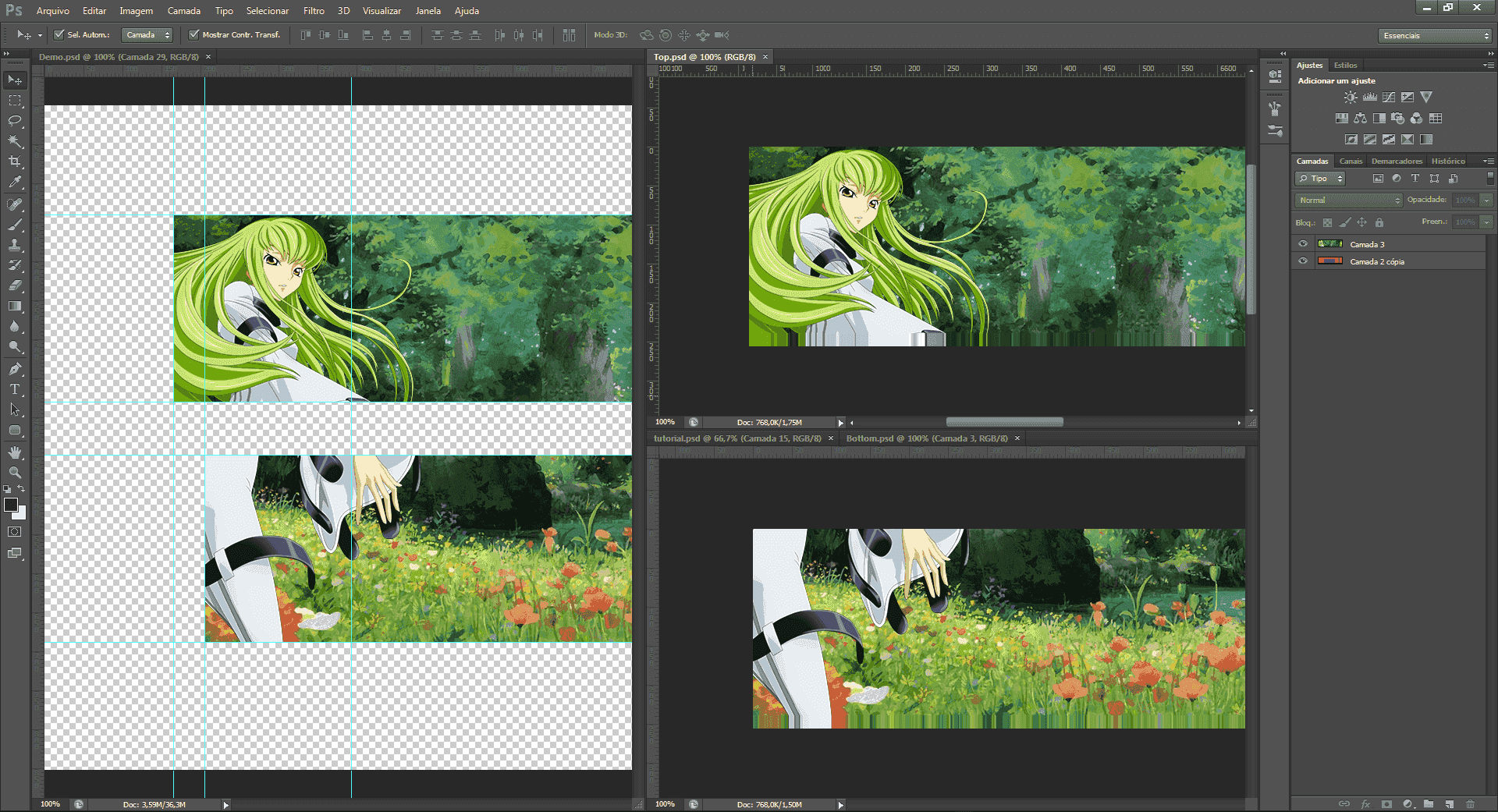
Task: Click the foreground color swatch
Action: tap(11, 505)
